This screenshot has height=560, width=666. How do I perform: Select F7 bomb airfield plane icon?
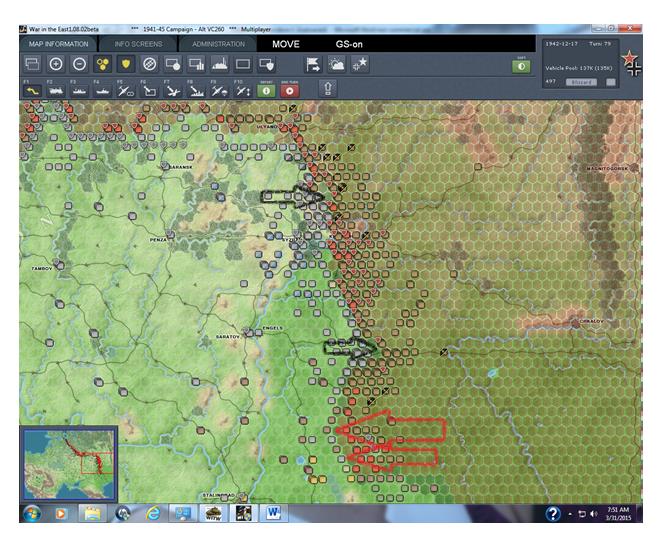pyautogui.click(x=173, y=91)
